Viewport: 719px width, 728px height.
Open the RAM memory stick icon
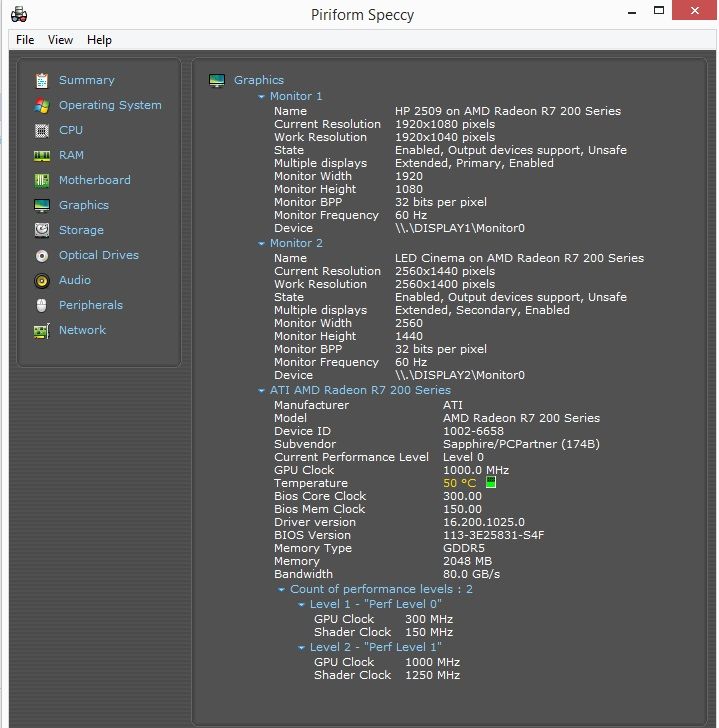(x=41, y=155)
